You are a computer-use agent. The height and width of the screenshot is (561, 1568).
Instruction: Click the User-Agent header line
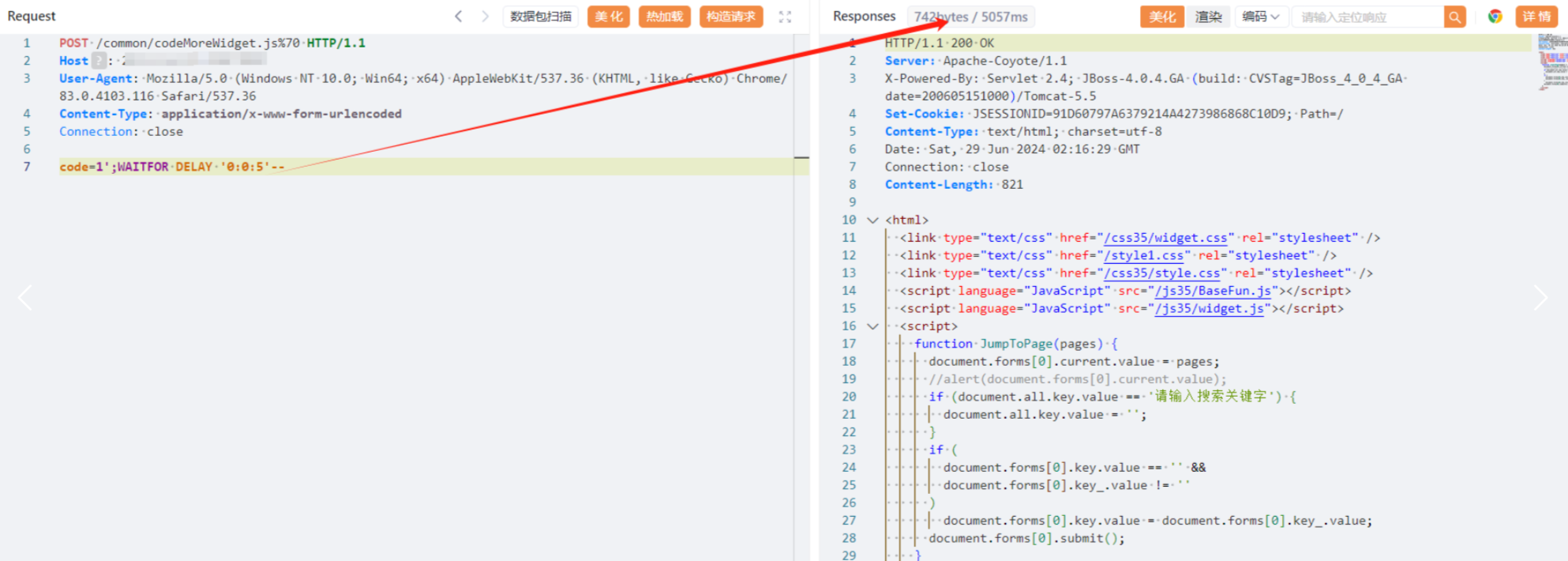pyautogui.click(x=423, y=87)
